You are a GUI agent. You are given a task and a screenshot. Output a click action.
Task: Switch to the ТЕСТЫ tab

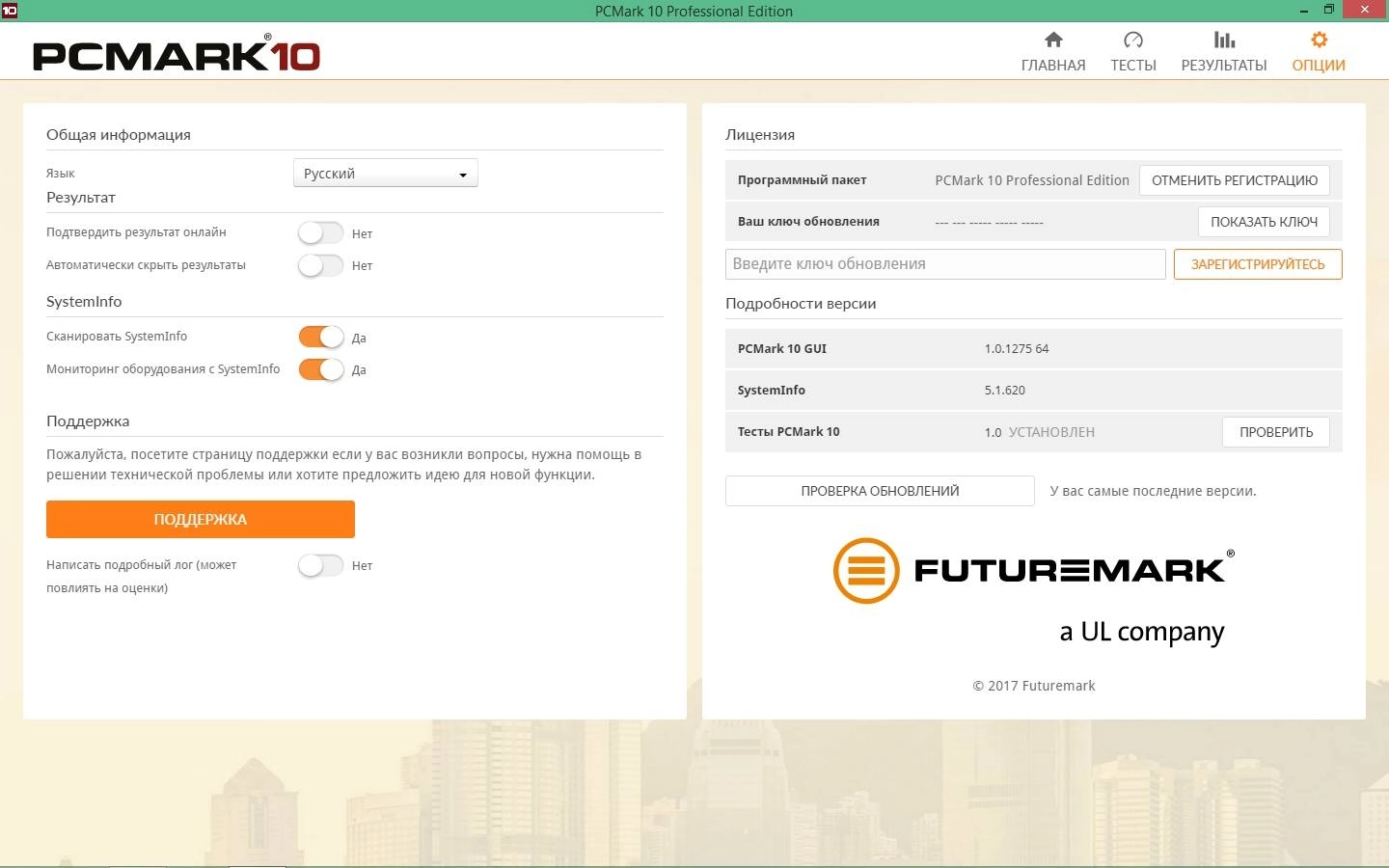(x=1133, y=66)
